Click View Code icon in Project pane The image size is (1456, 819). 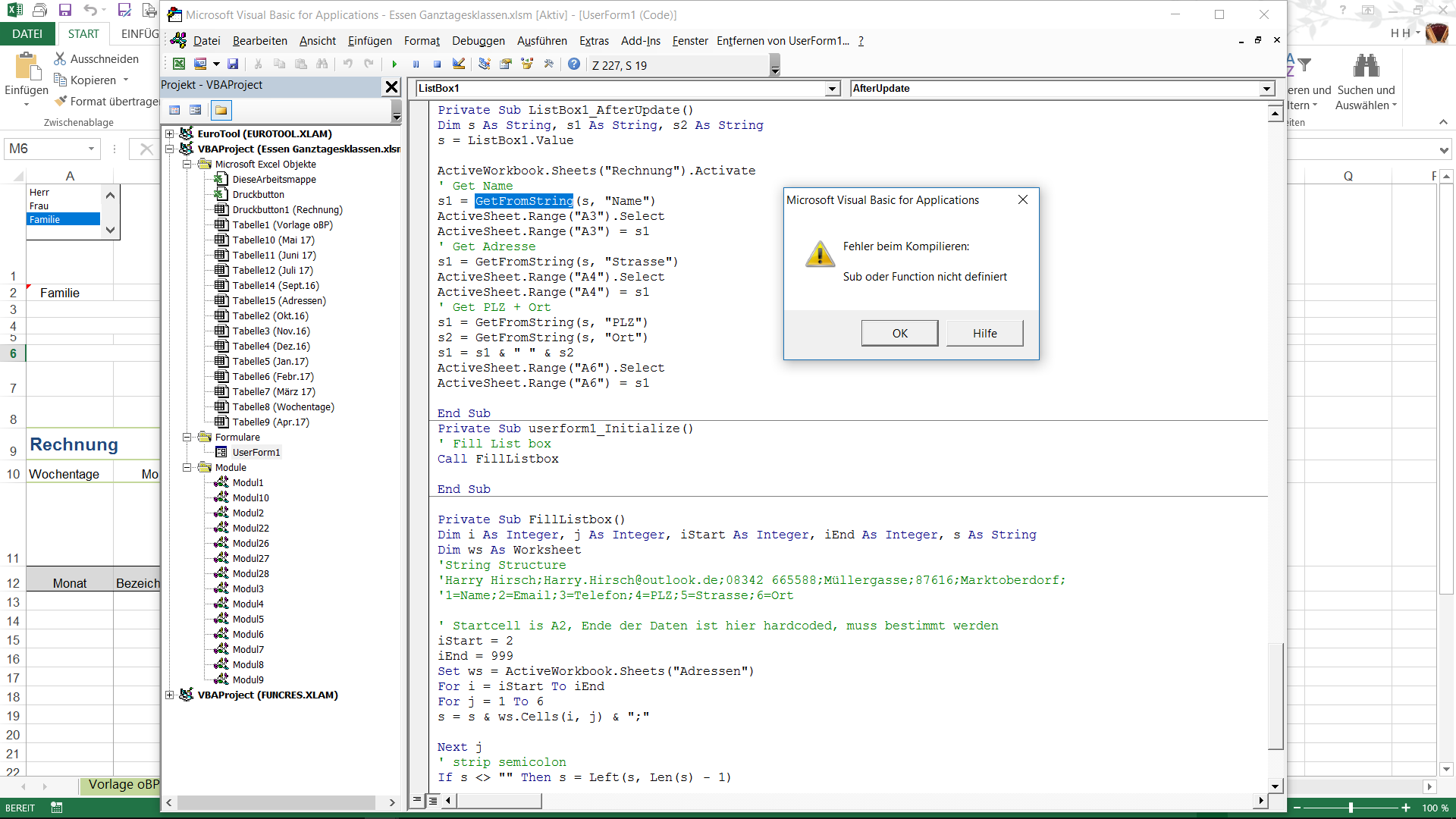(174, 110)
